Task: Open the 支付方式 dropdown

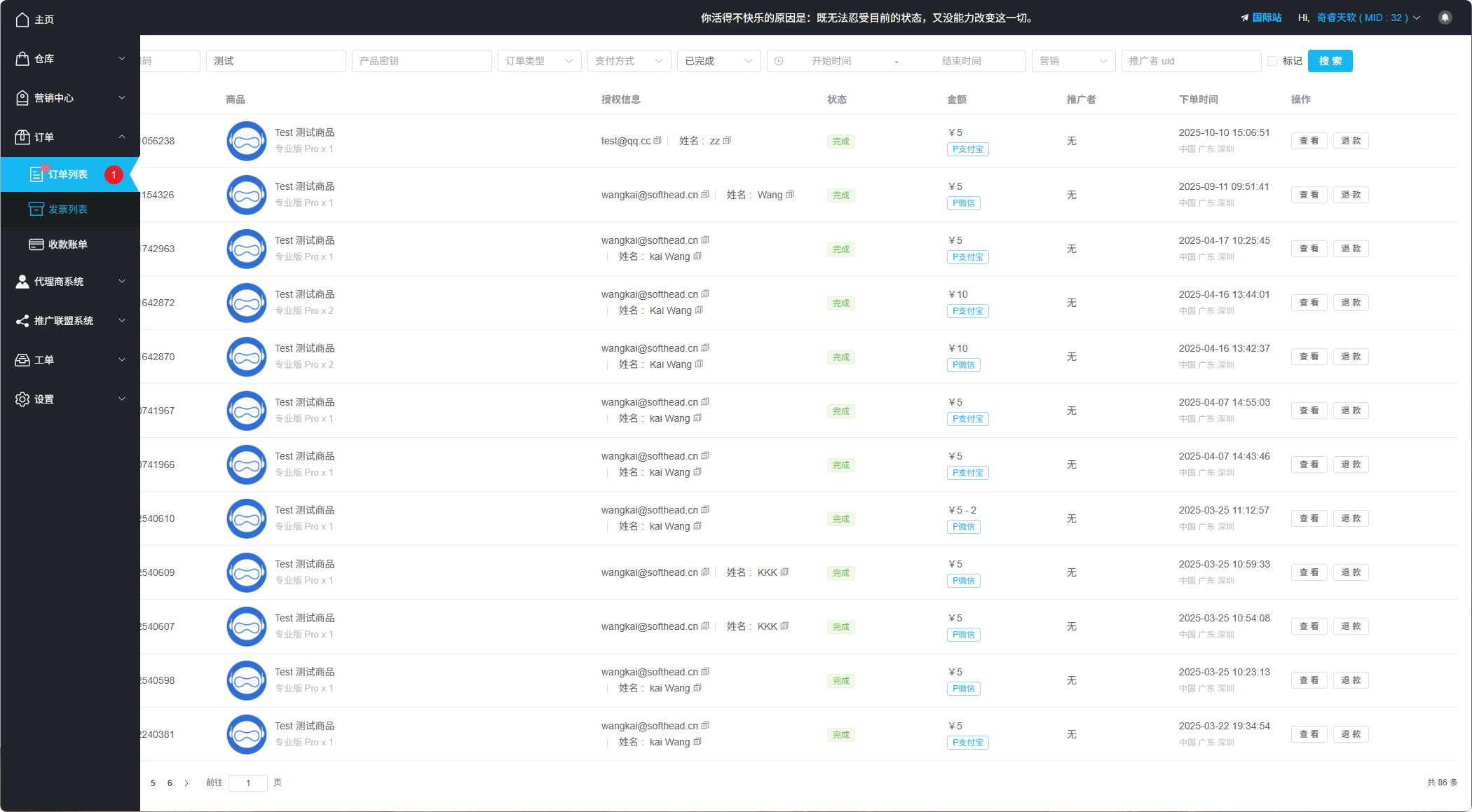Action: click(629, 61)
